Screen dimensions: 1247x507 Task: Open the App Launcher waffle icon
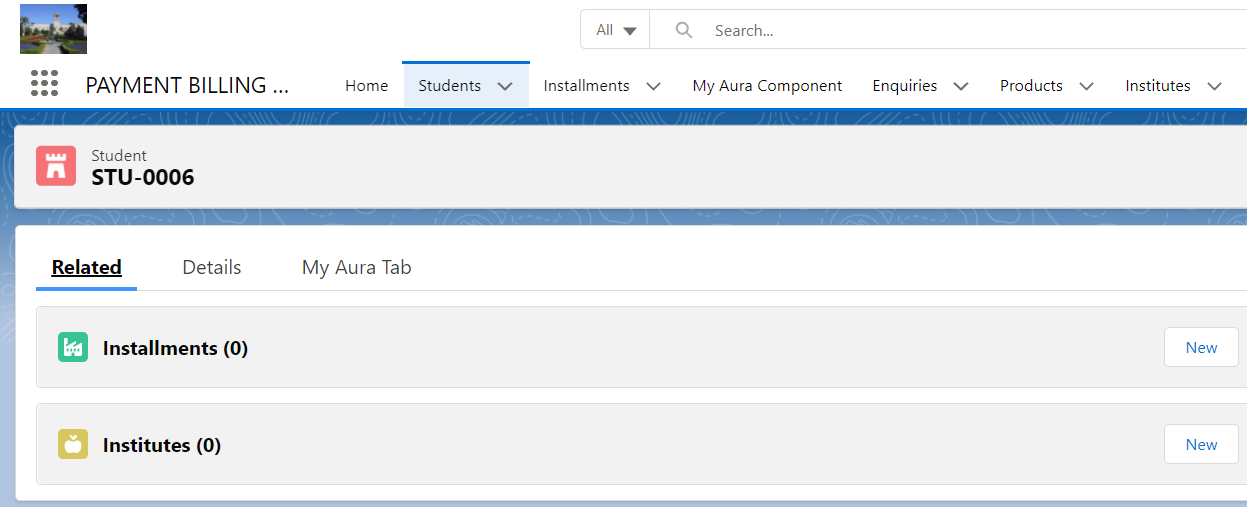(x=44, y=84)
